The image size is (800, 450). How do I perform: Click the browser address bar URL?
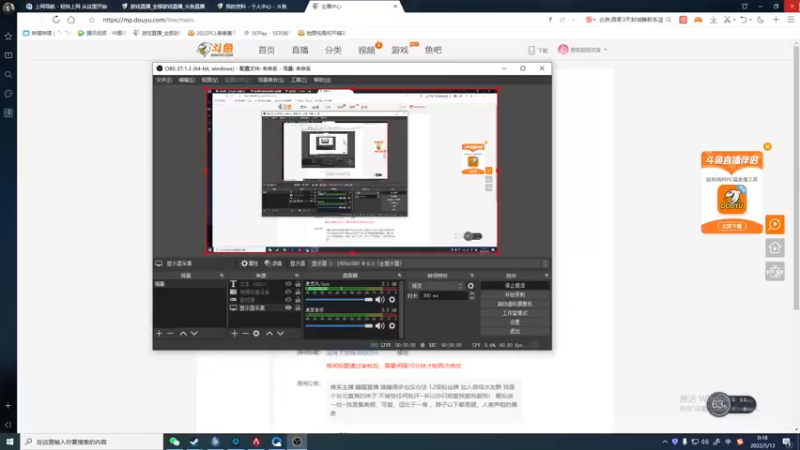pos(148,20)
